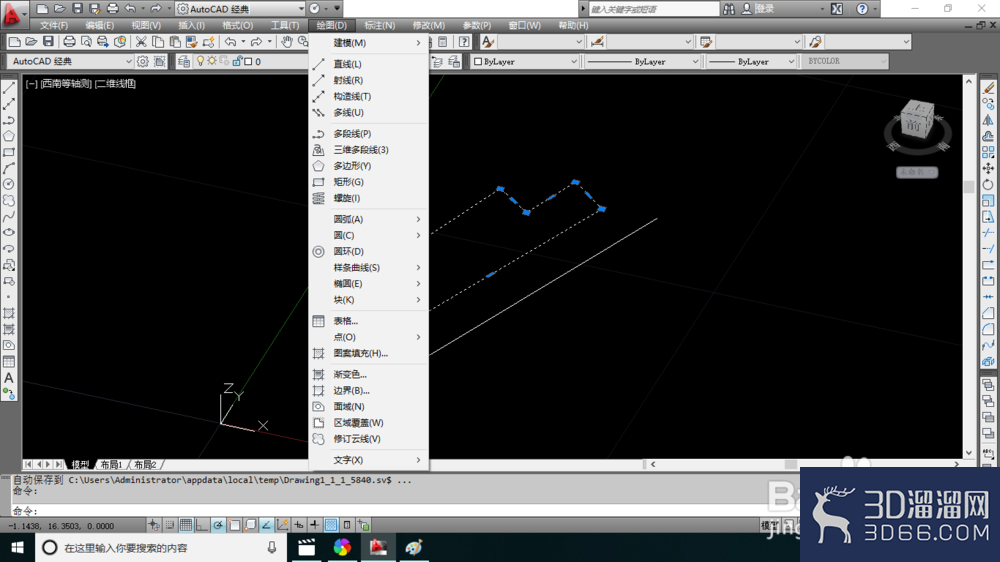
Task: Choose the Polygon tool in left toolbar
Action: click(x=9, y=136)
